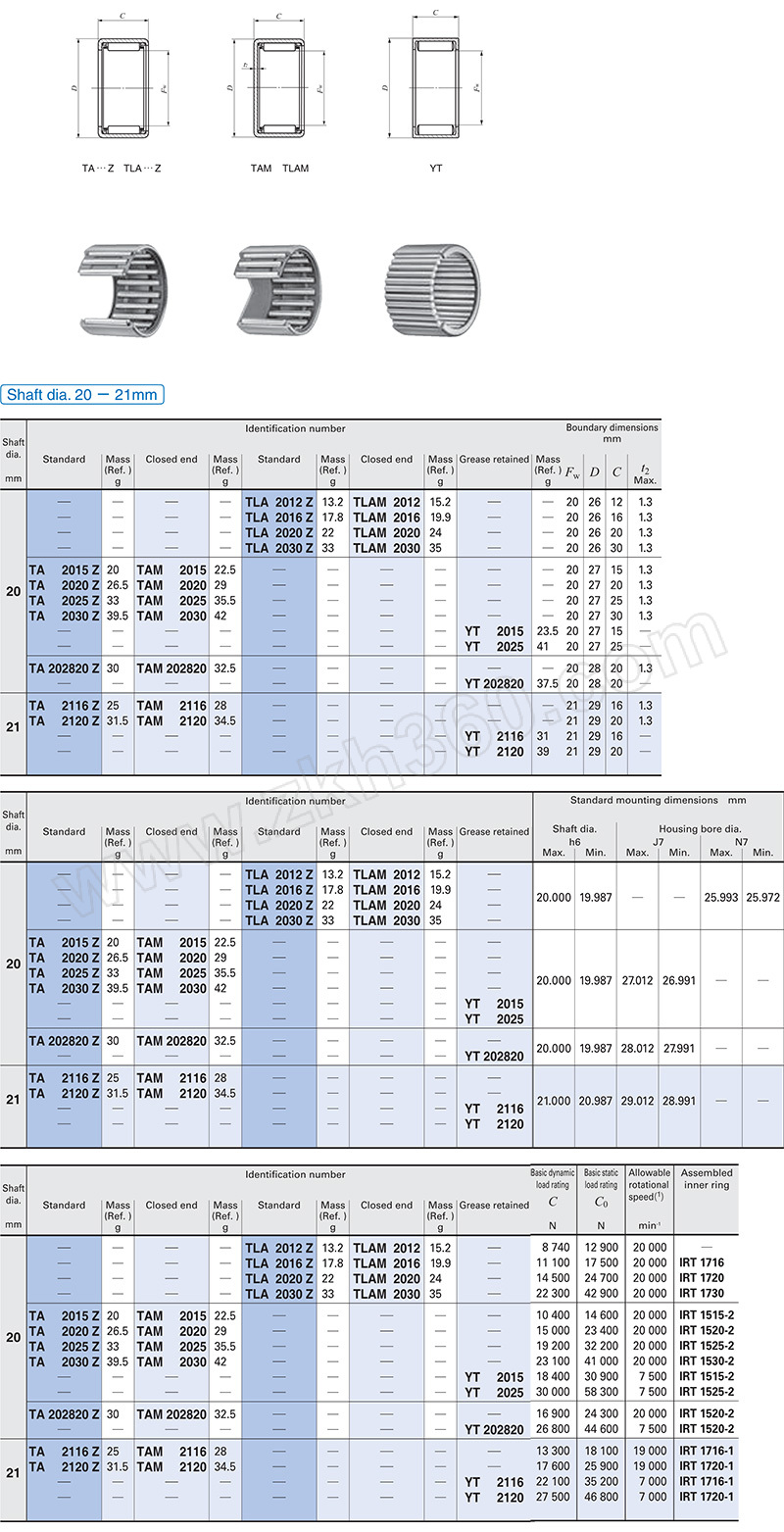
Task: Click the 'YT' caption under the third drawing
Action: pyautogui.click(x=436, y=169)
